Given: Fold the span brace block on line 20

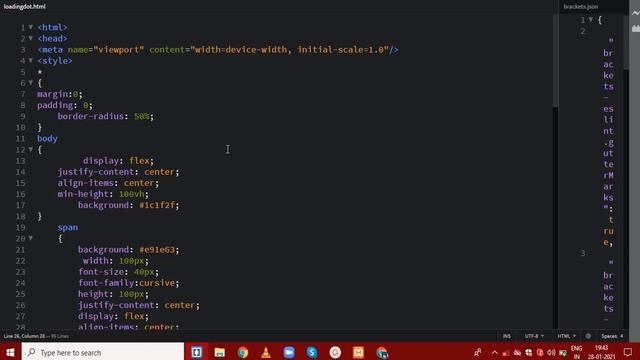Looking at the screenshot, I should (x=31, y=238).
